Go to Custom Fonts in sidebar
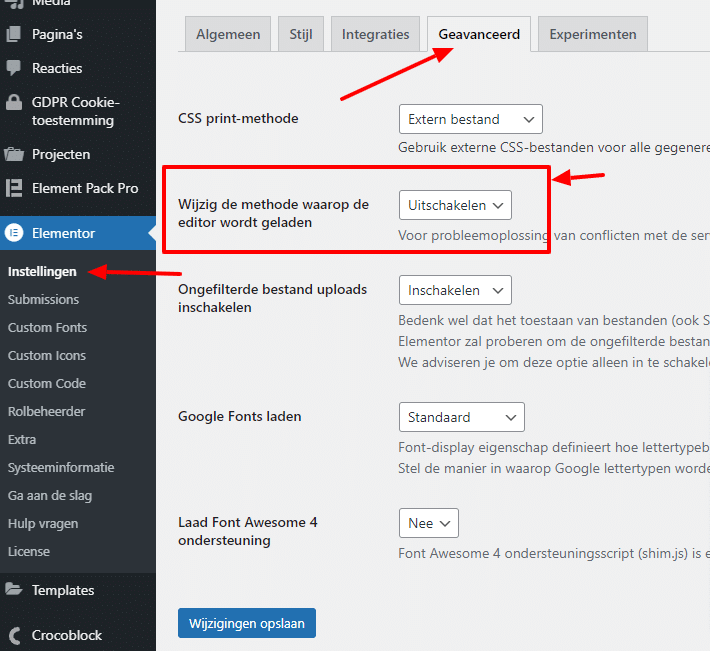The width and height of the screenshot is (710, 651). point(47,327)
